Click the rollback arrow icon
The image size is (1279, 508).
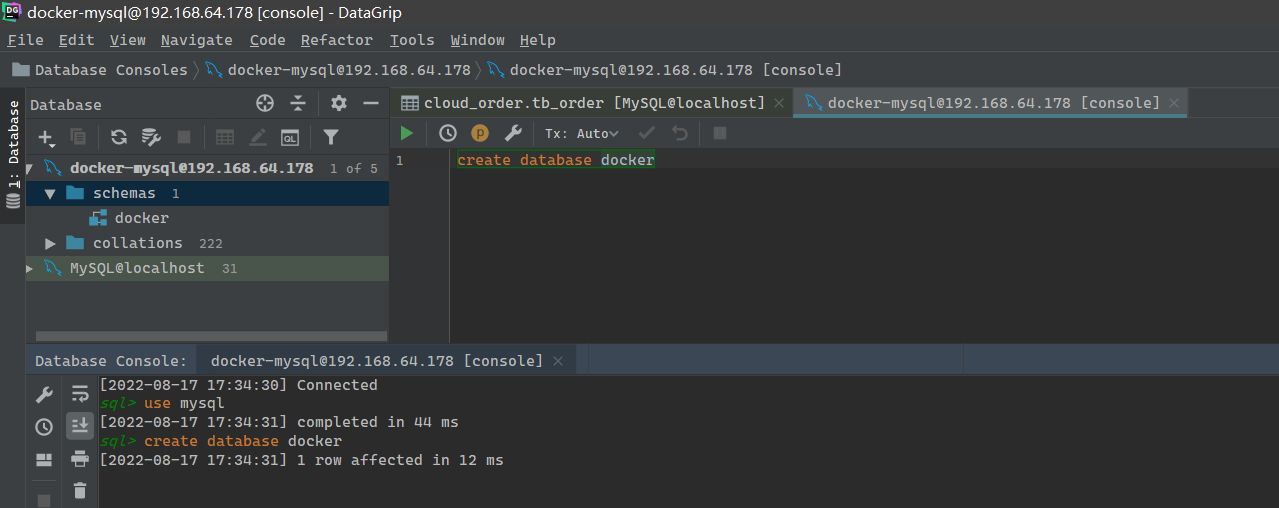click(x=680, y=133)
